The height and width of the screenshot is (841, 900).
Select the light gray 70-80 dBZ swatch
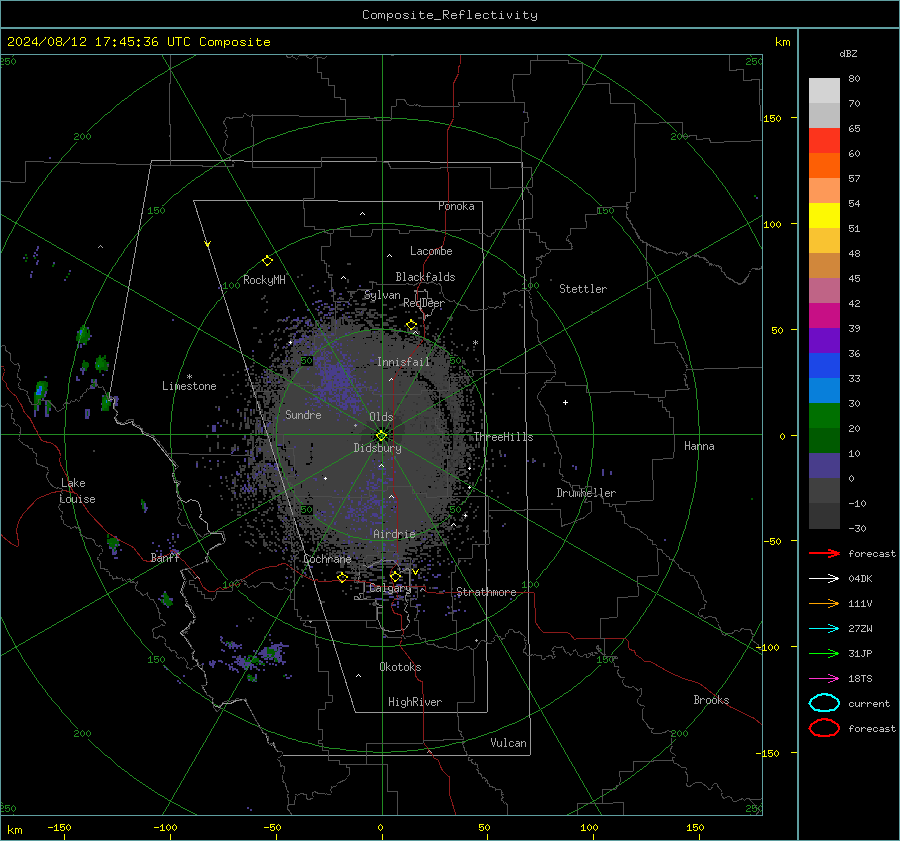click(x=824, y=91)
